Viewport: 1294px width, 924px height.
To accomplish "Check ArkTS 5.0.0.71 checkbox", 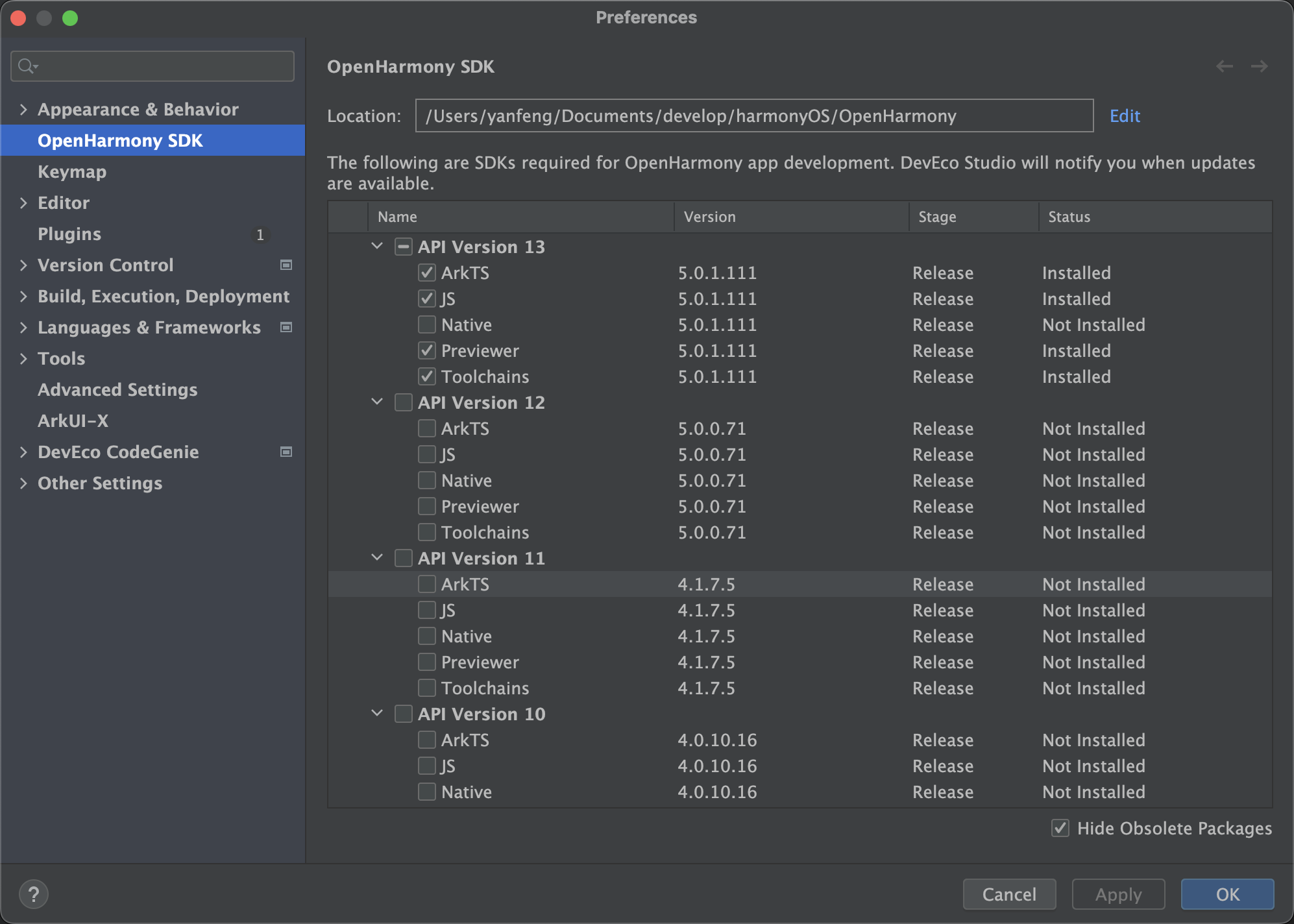I will pyautogui.click(x=427, y=428).
